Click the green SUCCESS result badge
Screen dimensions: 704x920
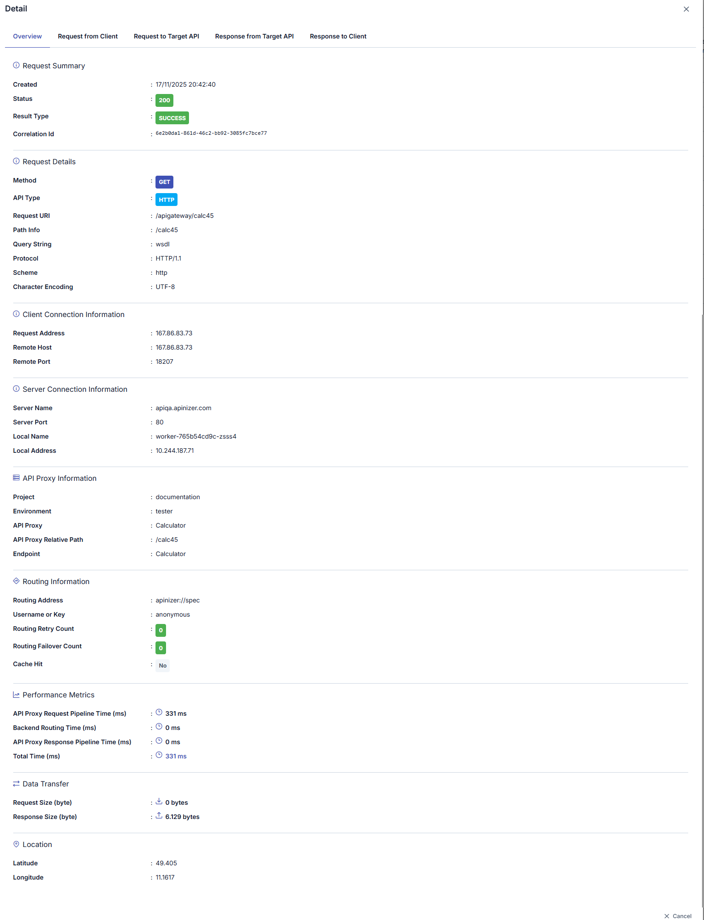click(x=172, y=118)
